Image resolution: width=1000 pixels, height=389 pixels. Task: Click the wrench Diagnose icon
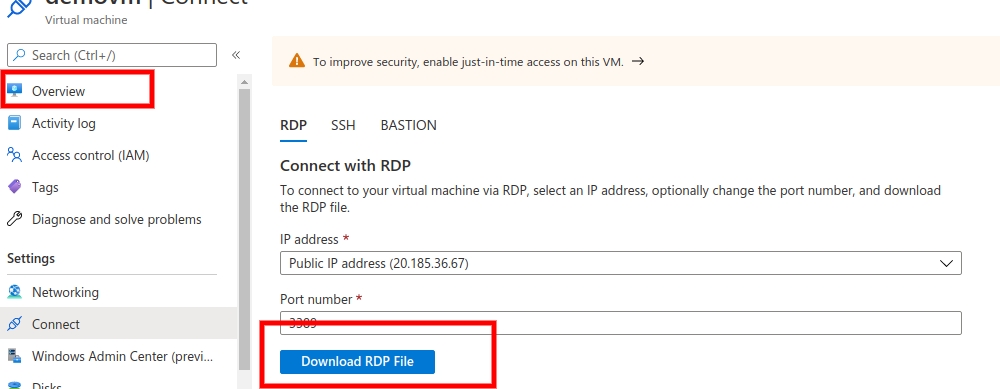14,219
